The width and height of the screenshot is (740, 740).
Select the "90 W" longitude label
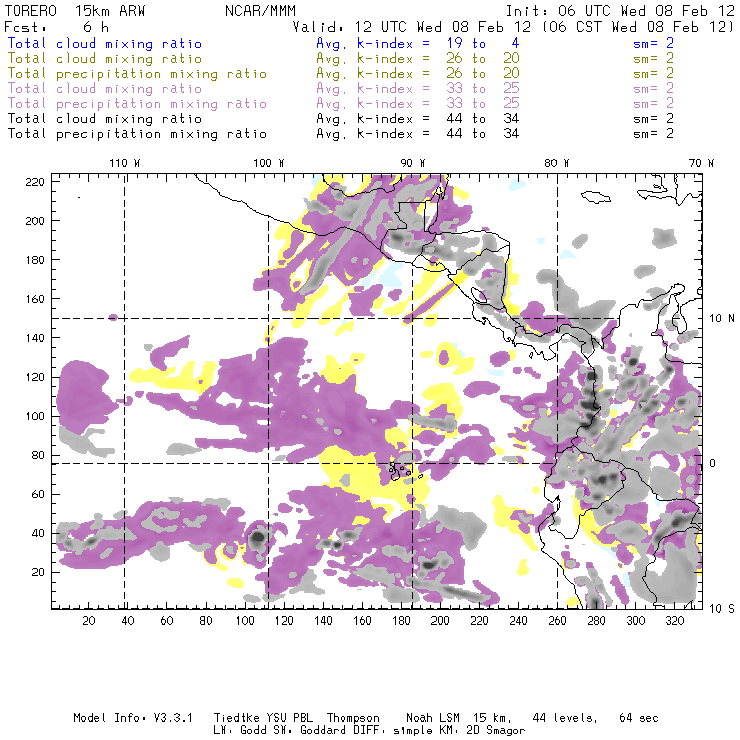click(x=412, y=163)
